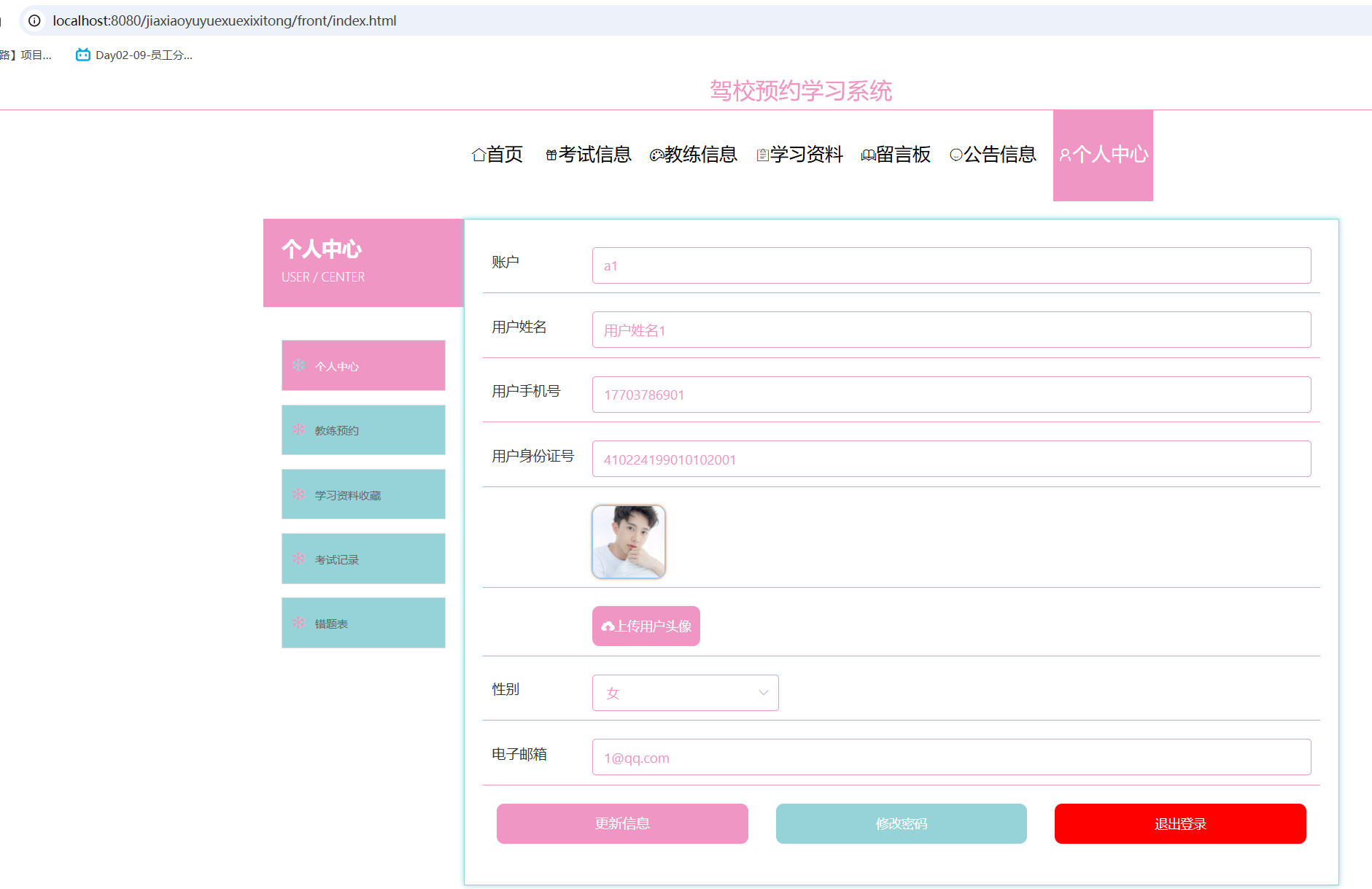Click the 性别 label
Image resolution: width=1372 pixels, height=889 pixels.
505,689
